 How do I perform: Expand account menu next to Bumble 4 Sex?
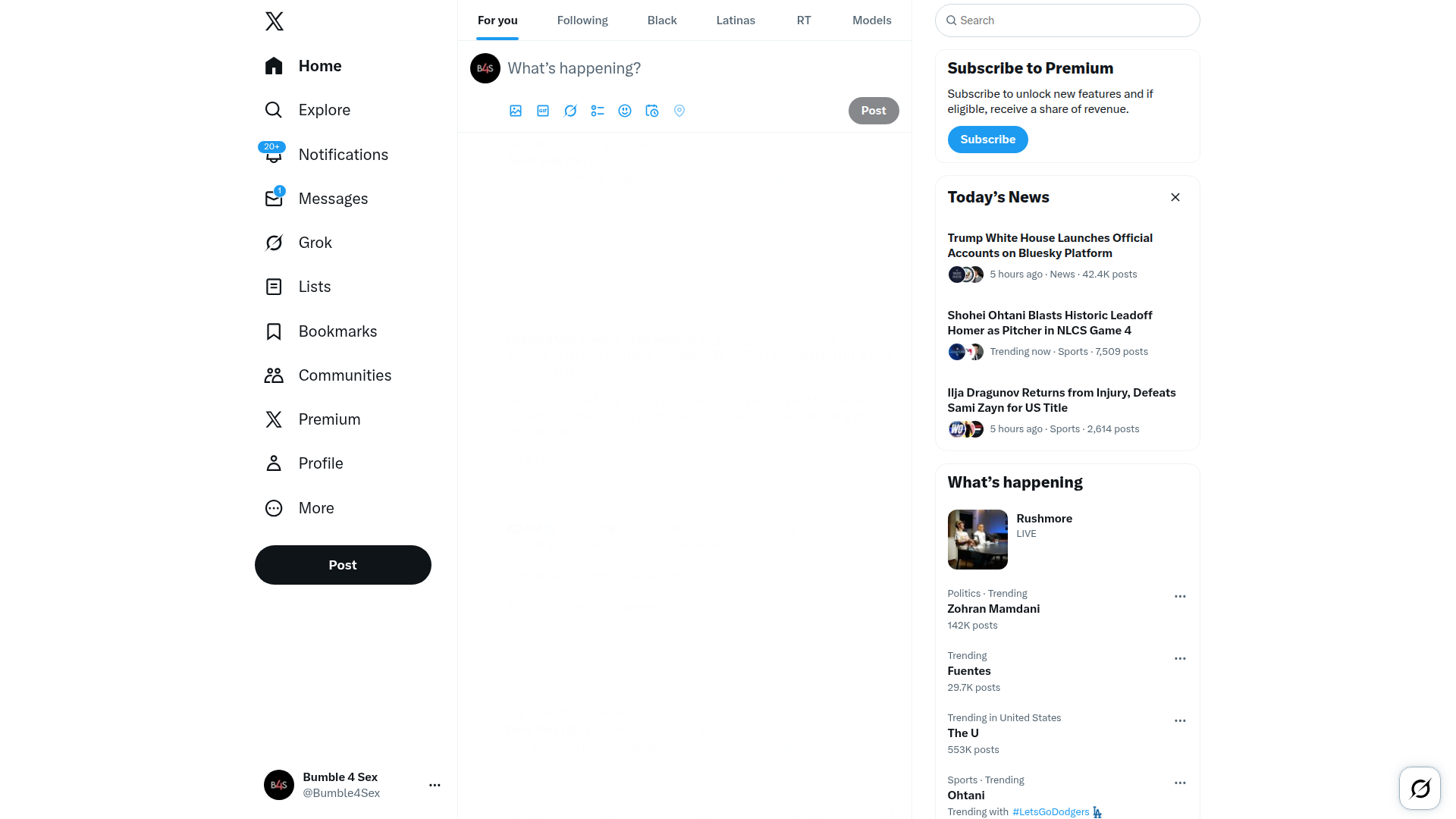coord(435,785)
